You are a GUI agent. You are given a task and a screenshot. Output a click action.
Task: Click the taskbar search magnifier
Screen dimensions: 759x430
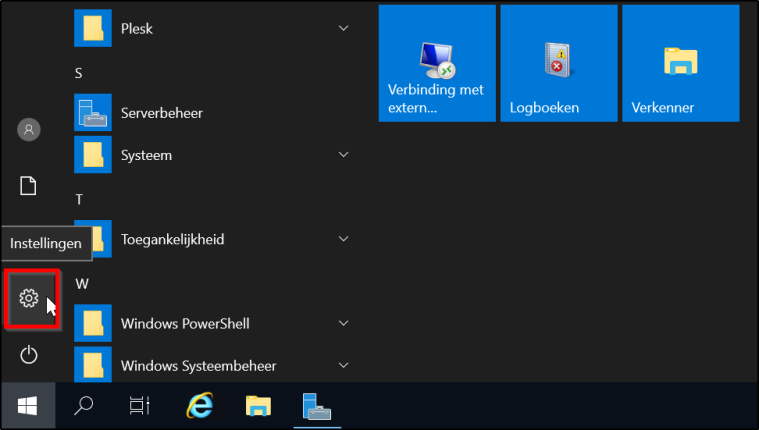[85, 405]
